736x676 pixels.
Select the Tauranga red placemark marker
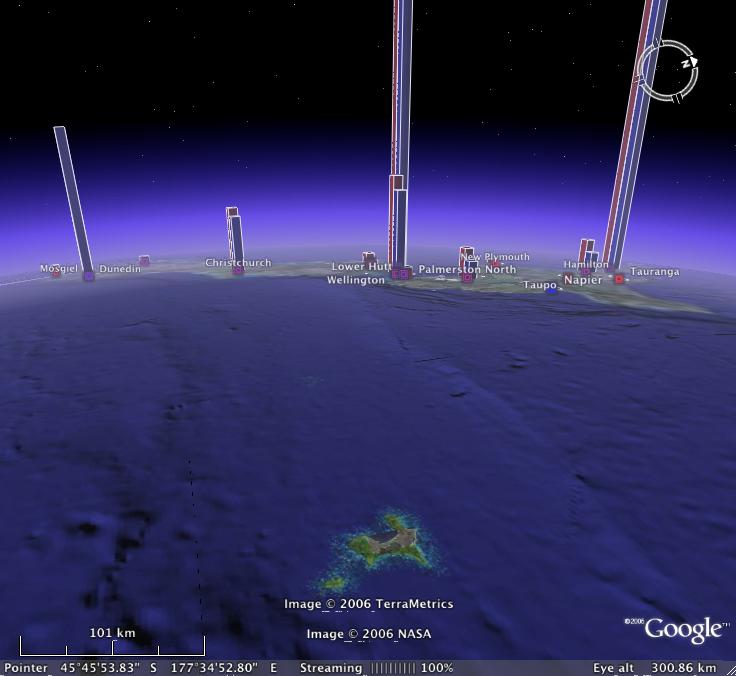click(619, 279)
